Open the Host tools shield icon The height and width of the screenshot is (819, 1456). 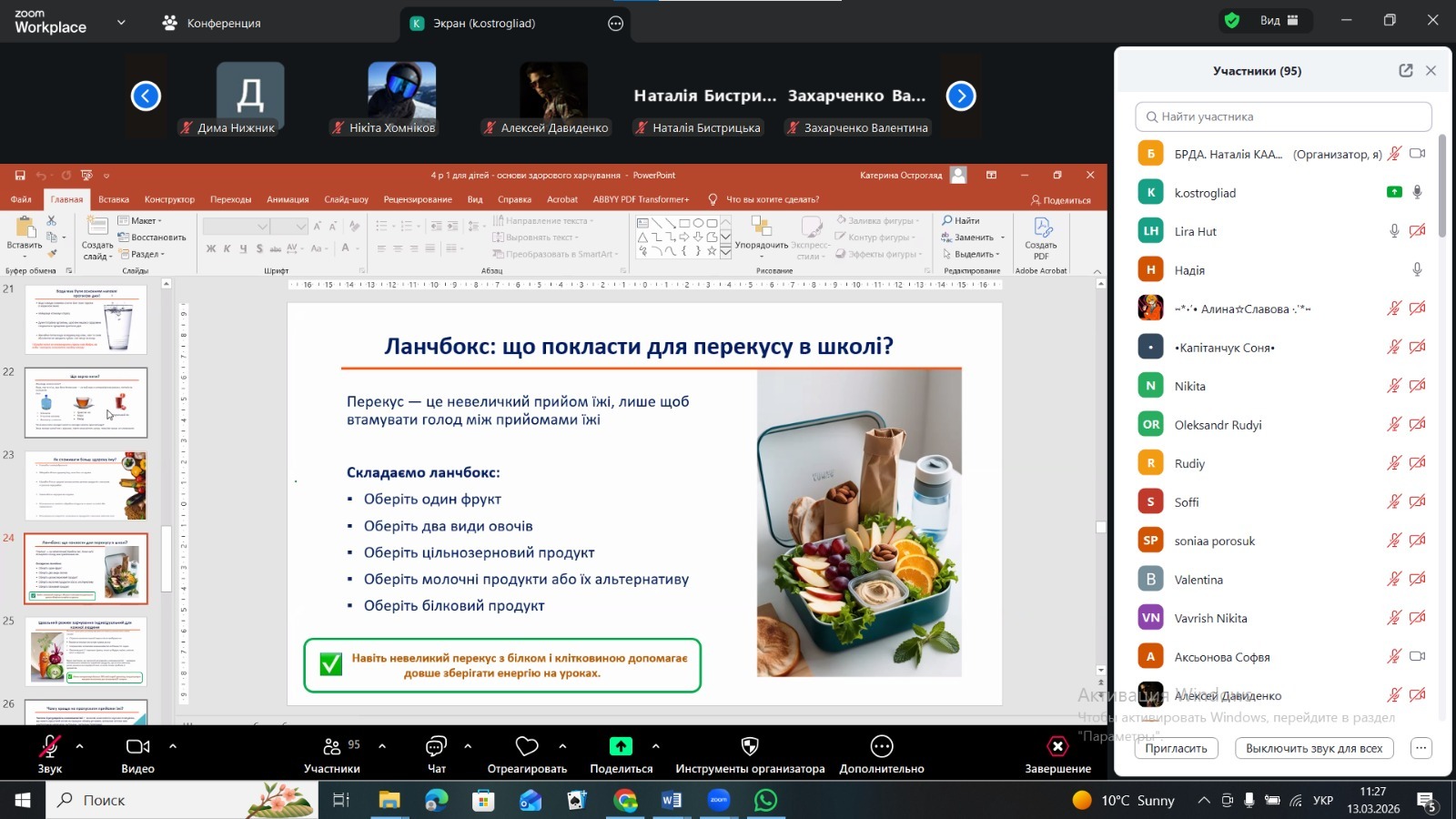pos(750,747)
